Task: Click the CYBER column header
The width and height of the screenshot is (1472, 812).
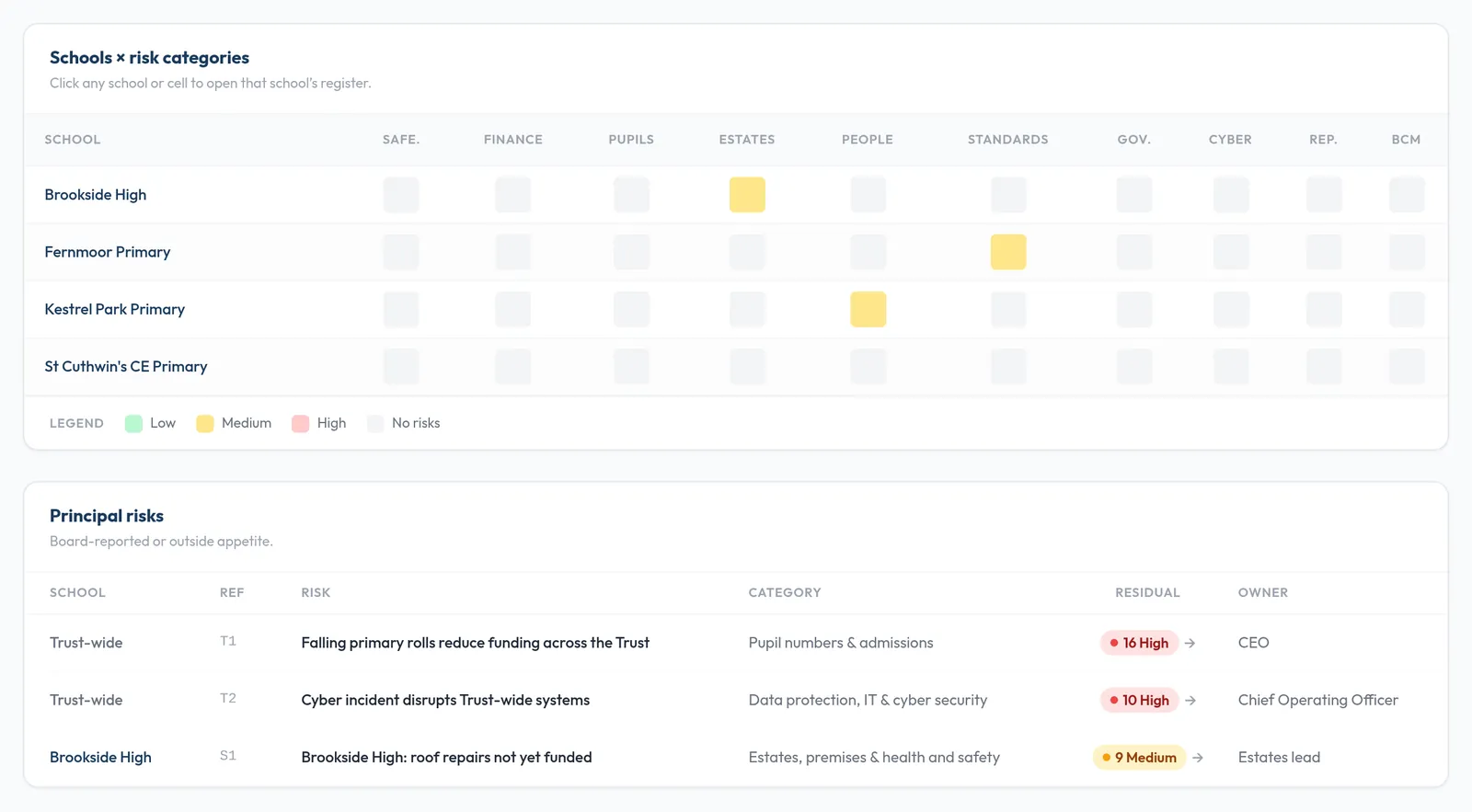Action: tap(1230, 140)
